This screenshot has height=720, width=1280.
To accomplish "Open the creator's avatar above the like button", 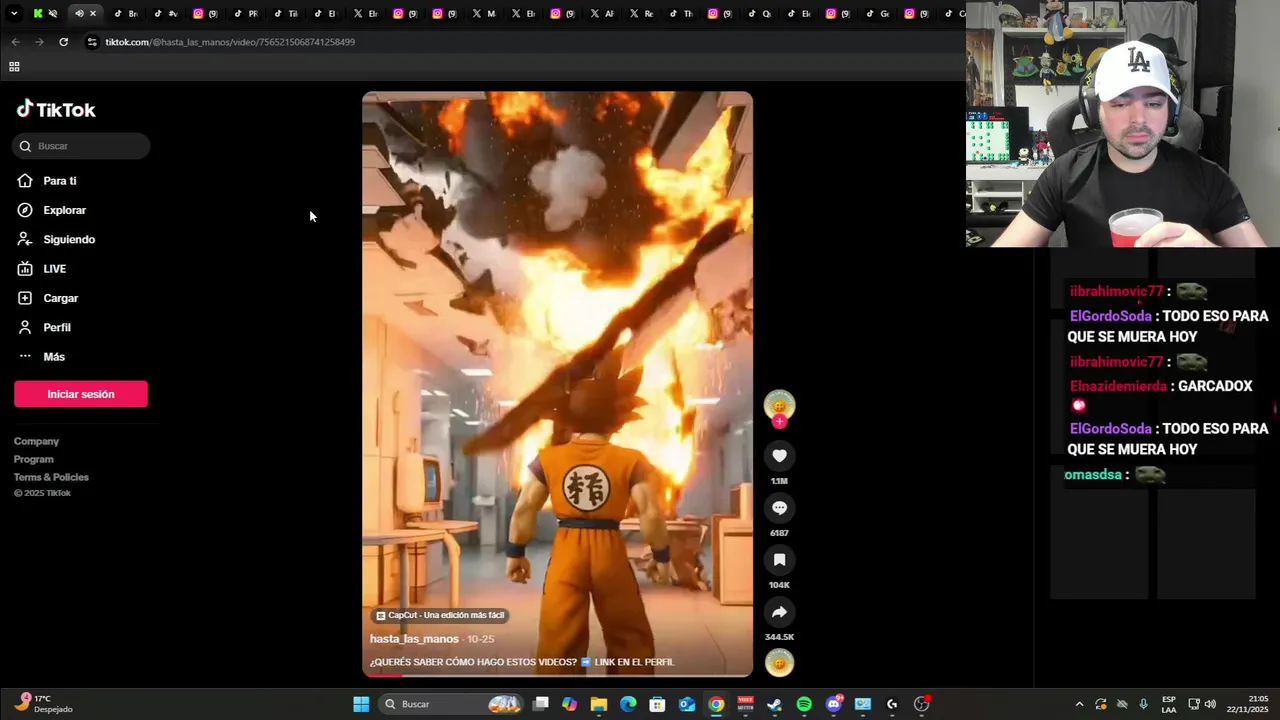I will pos(779,405).
